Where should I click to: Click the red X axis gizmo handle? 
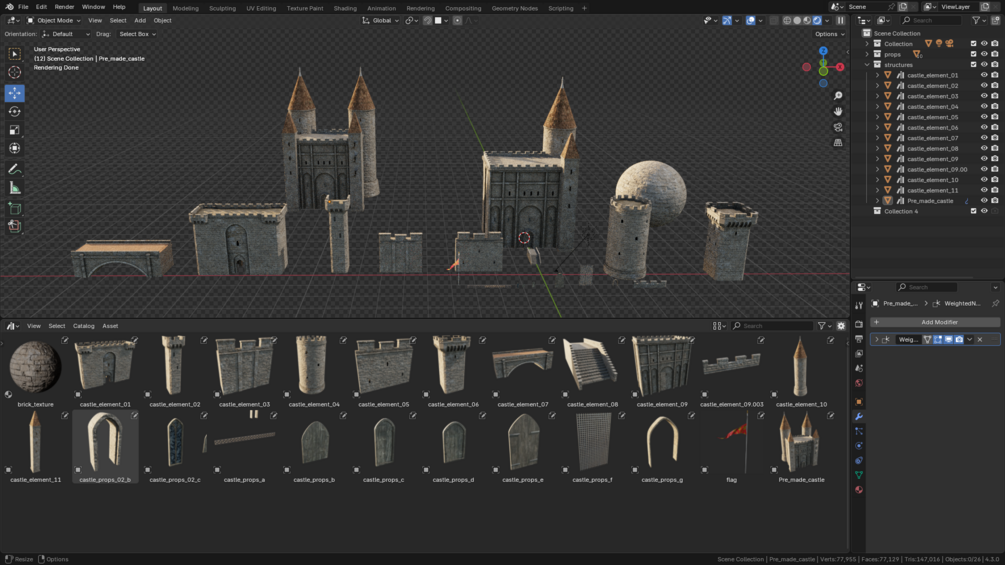(x=839, y=67)
